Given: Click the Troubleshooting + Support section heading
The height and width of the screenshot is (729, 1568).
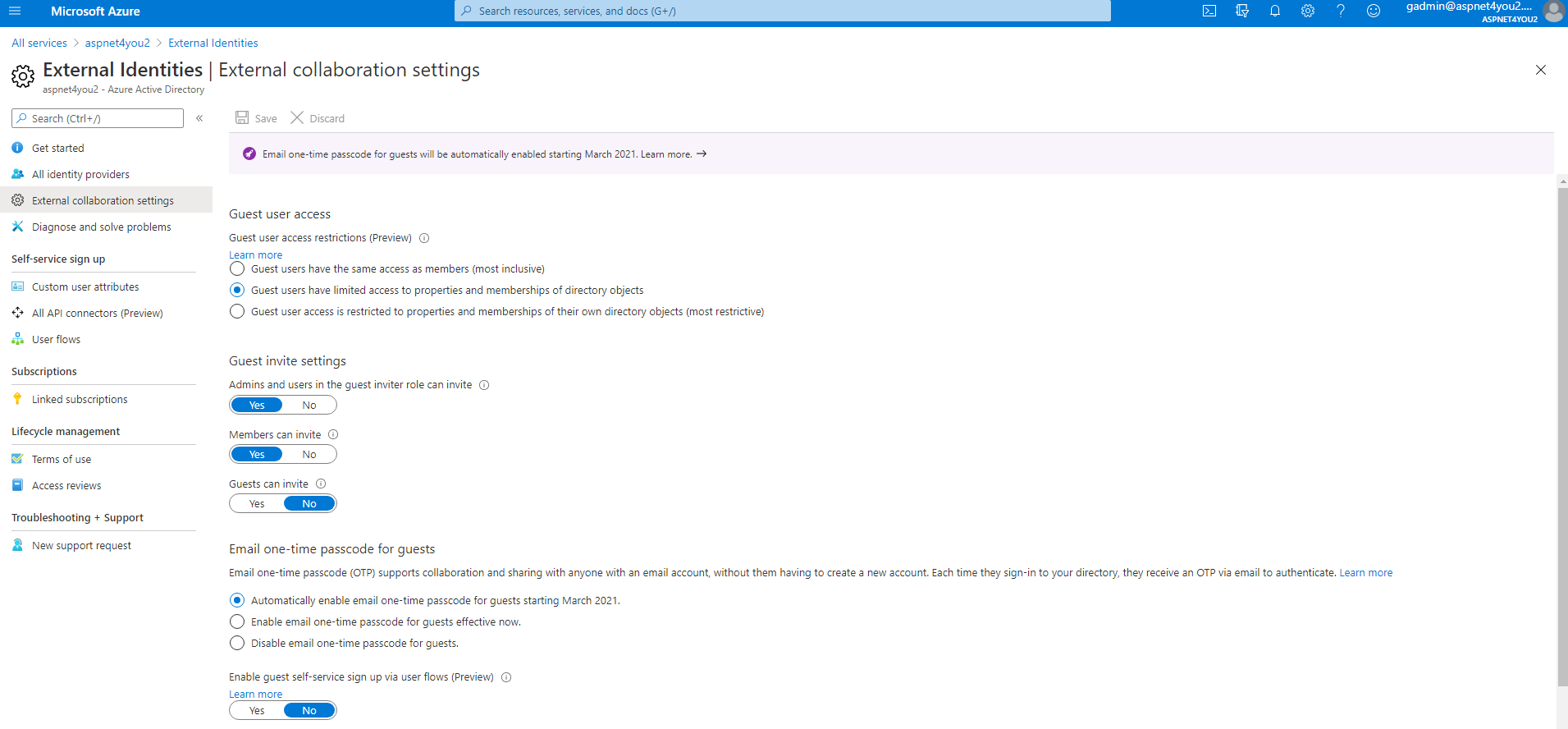Looking at the screenshot, I should pyautogui.click(x=77, y=517).
